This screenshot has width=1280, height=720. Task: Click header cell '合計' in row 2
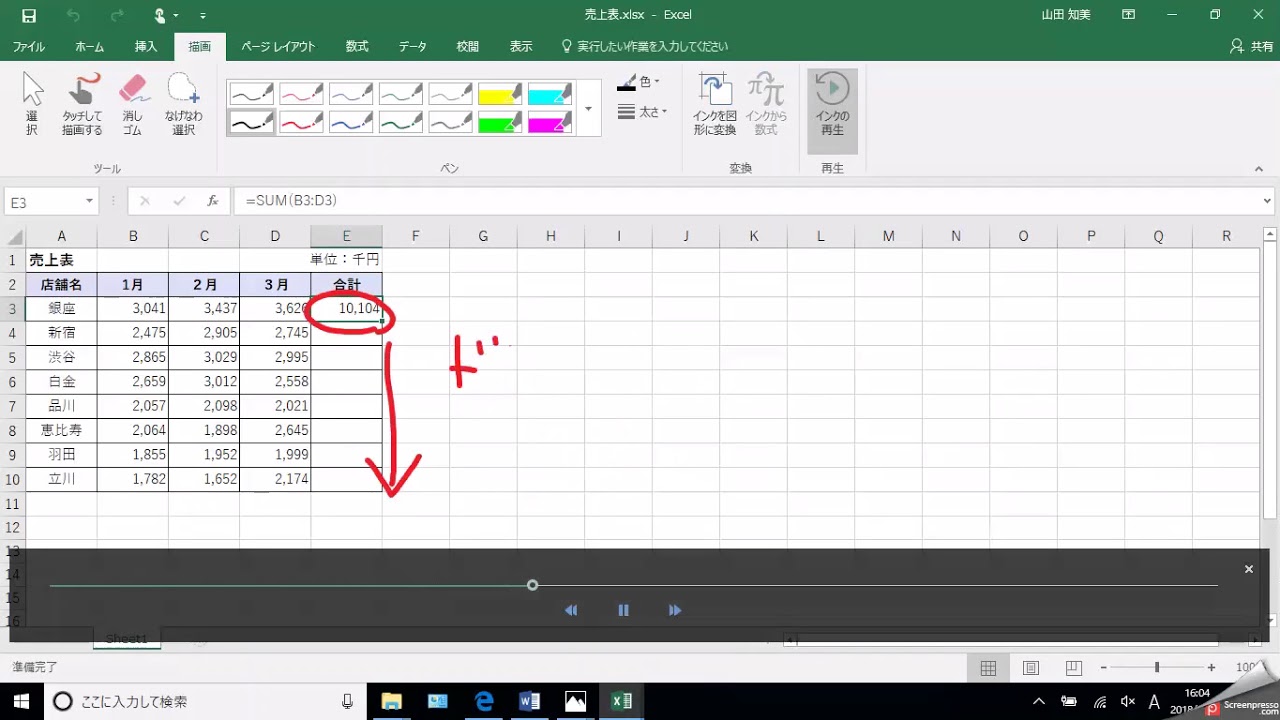click(346, 284)
